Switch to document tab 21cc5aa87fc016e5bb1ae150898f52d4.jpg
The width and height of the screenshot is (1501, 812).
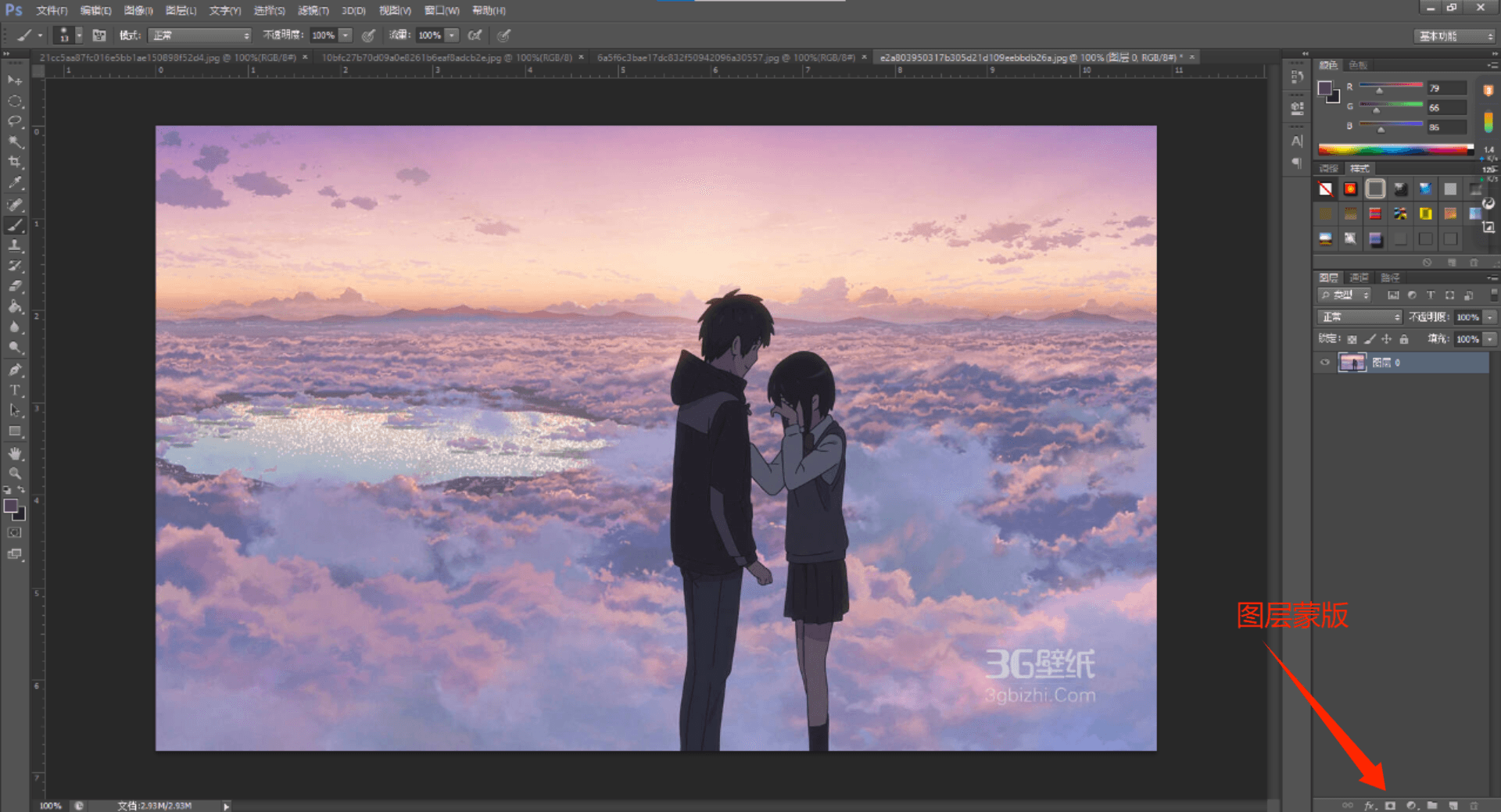[169, 57]
